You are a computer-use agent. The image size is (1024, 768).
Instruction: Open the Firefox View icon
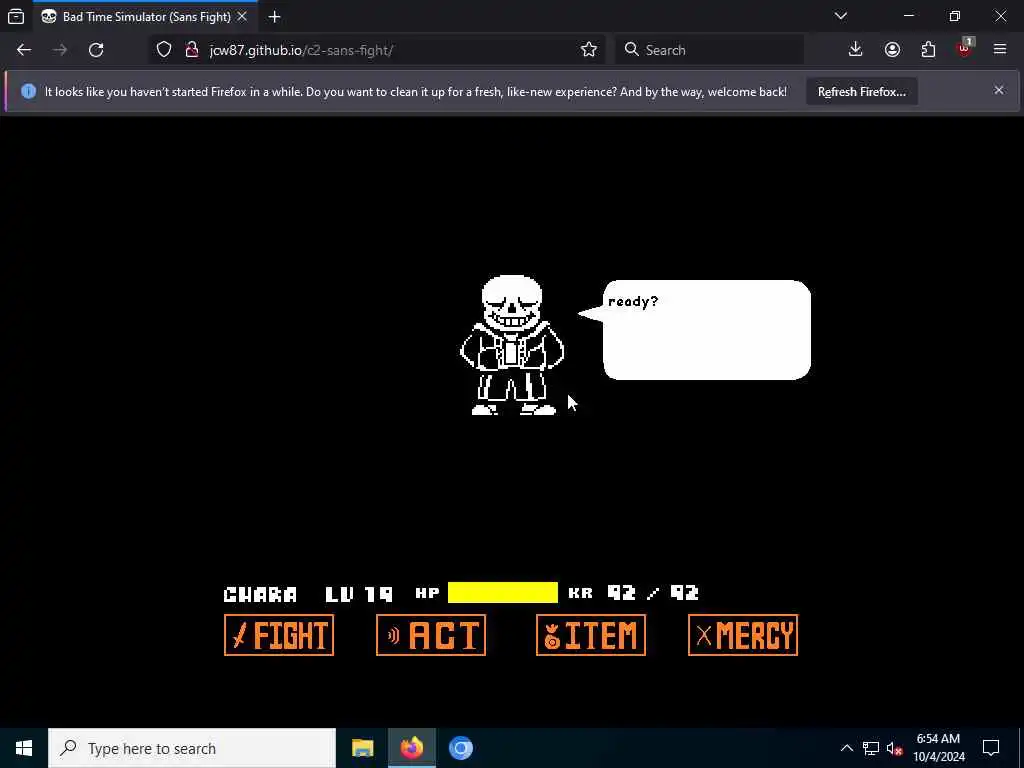pyautogui.click(x=16, y=17)
